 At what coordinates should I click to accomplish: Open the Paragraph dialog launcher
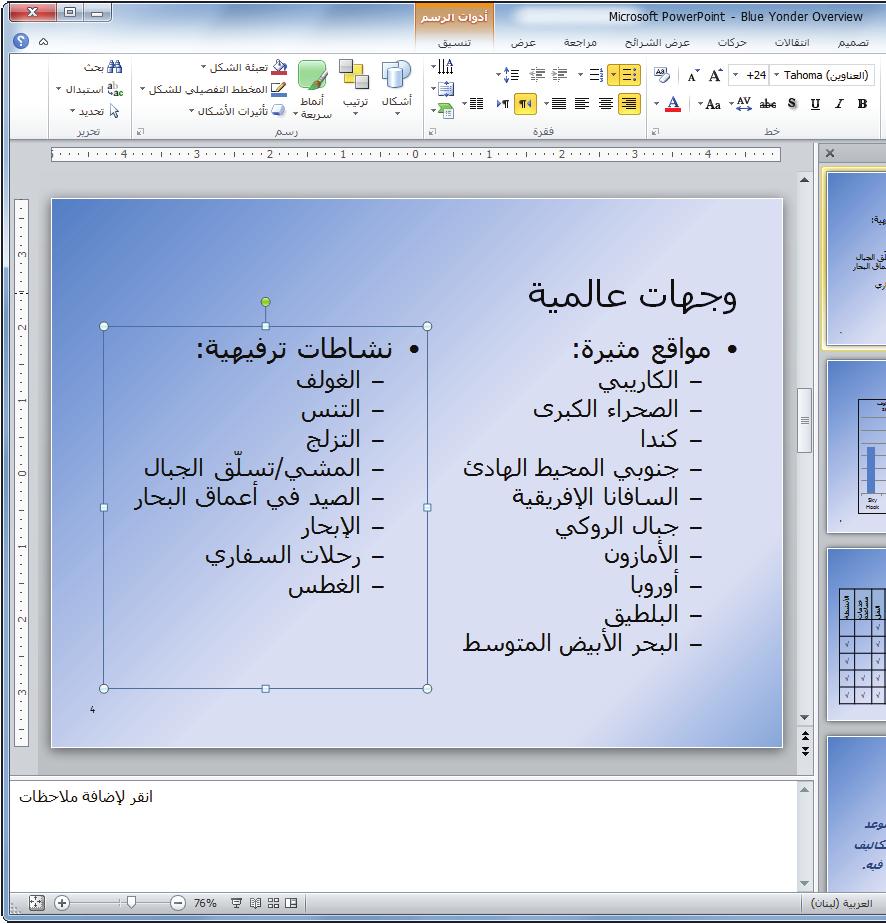pyautogui.click(x=432, y=132)
